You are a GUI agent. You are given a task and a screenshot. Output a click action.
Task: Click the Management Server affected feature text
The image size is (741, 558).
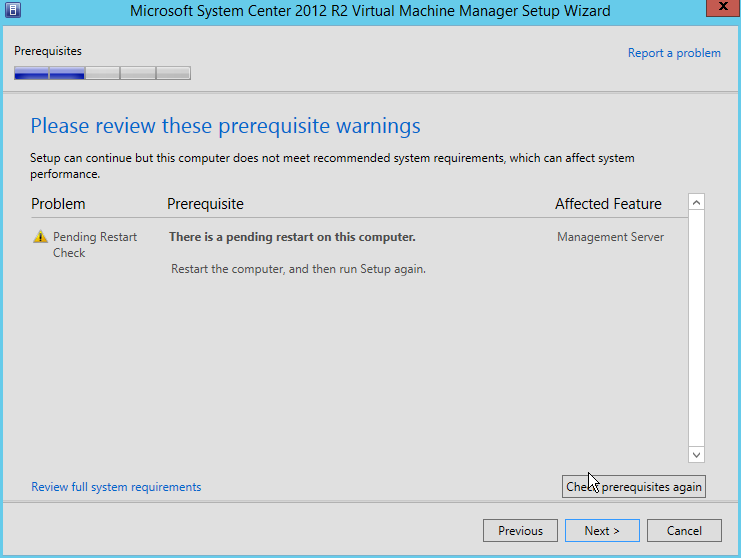(x=610, y=237)
